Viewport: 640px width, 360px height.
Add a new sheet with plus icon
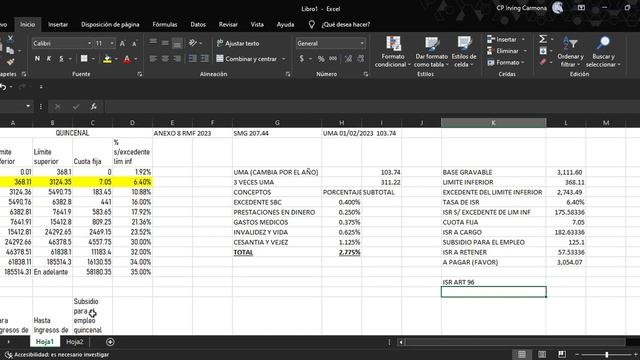[110, 342]
